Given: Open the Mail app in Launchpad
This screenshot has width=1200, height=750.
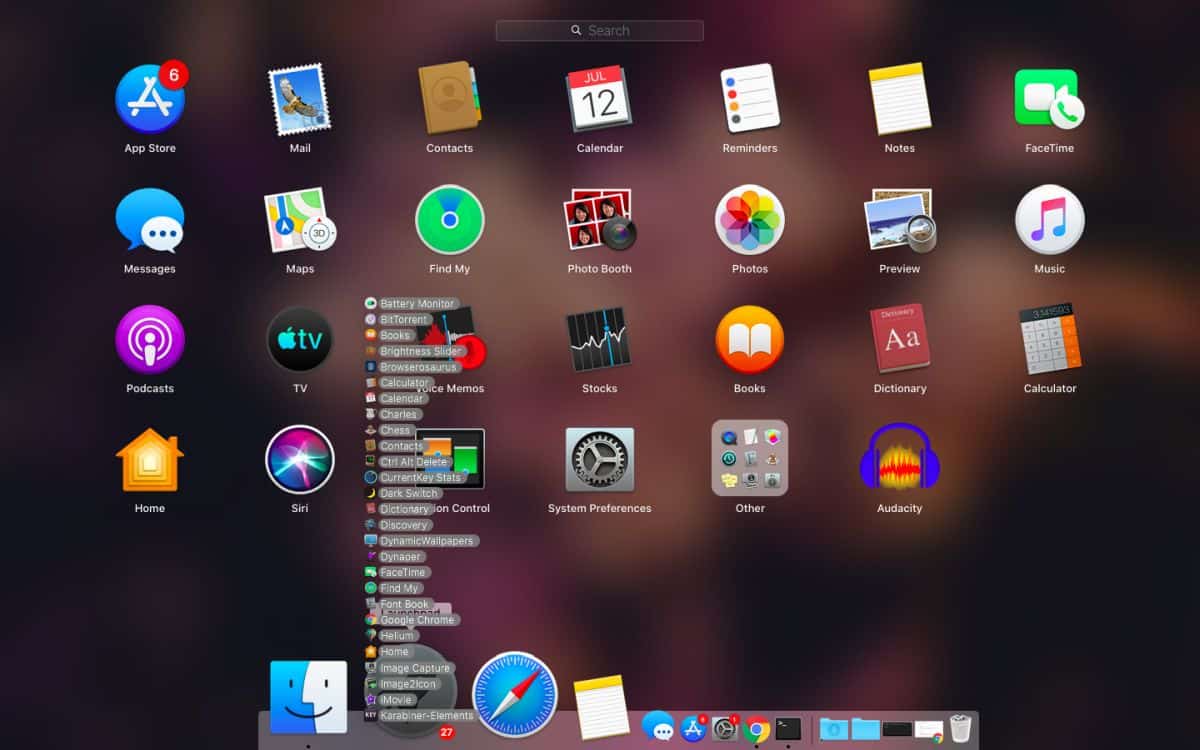Looking at the screenshot, I should tap(299, 99).
